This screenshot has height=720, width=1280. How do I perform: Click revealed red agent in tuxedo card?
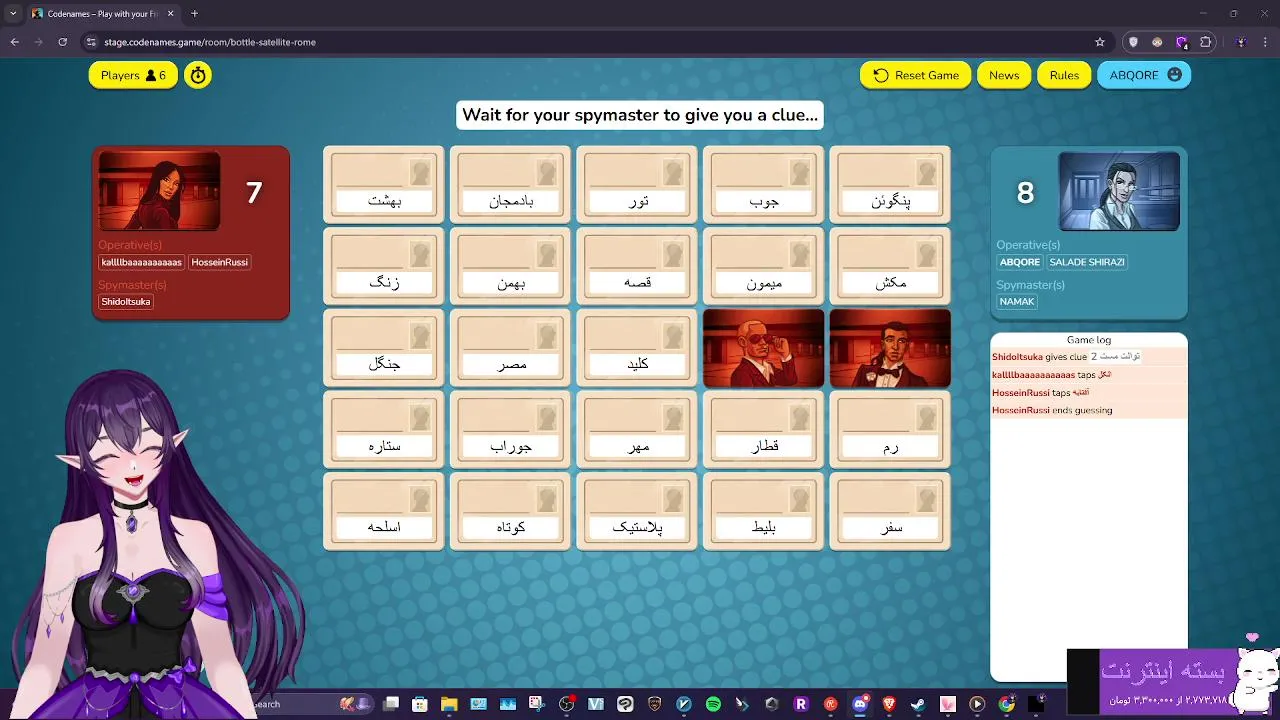pyautogui.click(x=890, y=348)
